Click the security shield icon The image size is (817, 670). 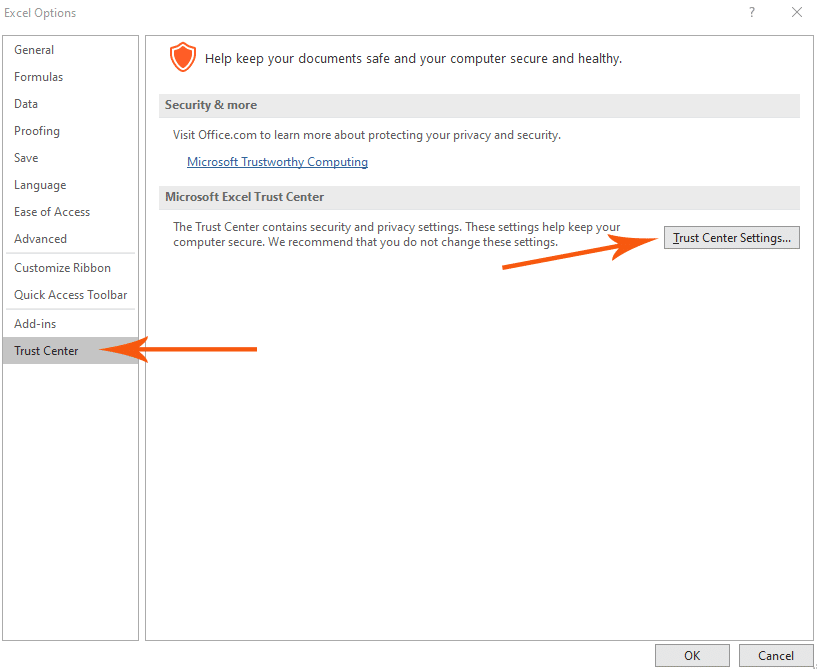coord(183,57)
